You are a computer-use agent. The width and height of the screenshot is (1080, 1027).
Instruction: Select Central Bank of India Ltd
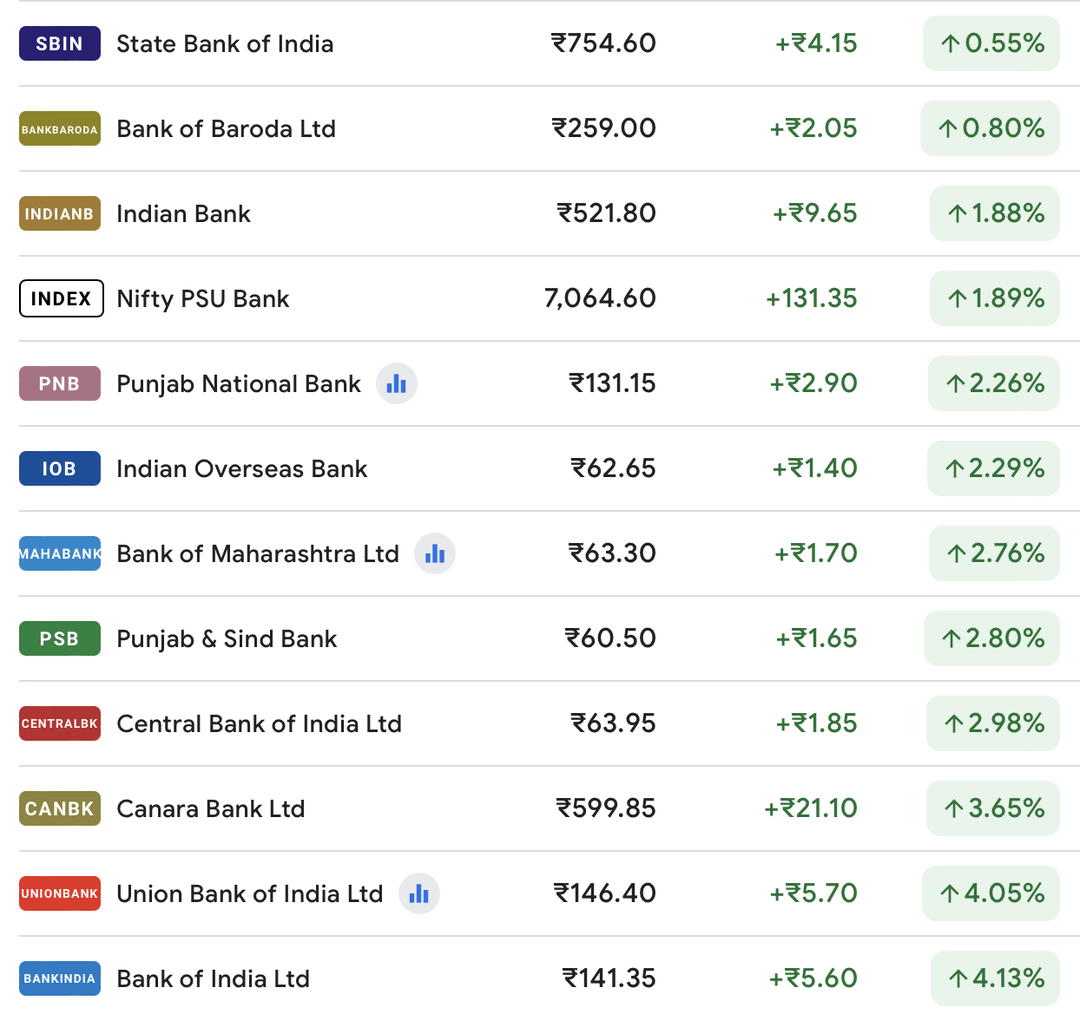pos(259,724)
